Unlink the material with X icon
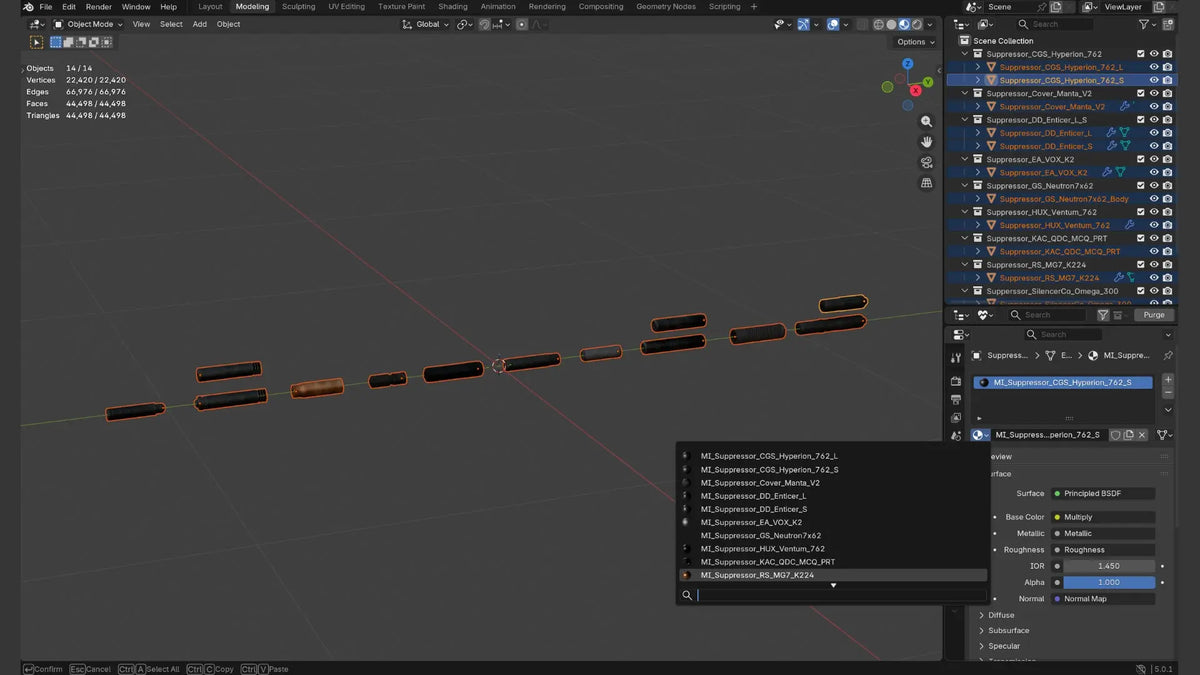Screen dimensions: 1200x675 click(x=1142, y=435)
